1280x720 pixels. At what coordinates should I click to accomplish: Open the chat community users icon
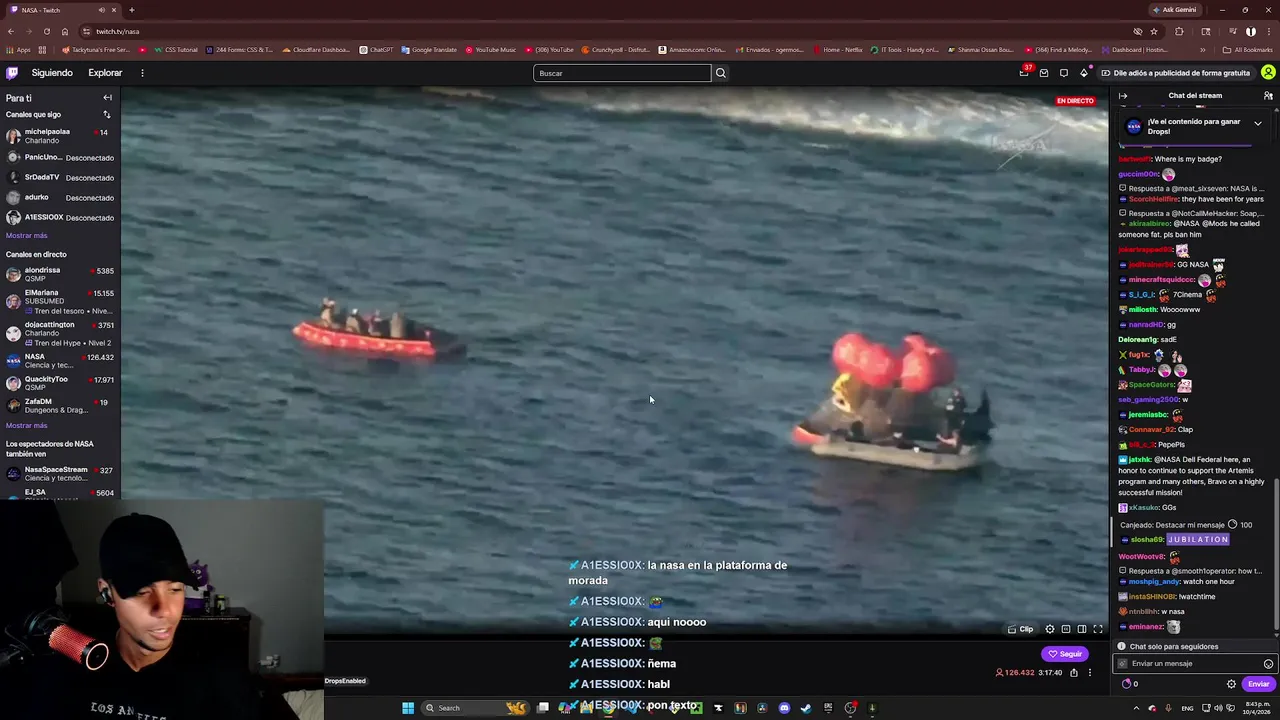[x=1268, y=96]
